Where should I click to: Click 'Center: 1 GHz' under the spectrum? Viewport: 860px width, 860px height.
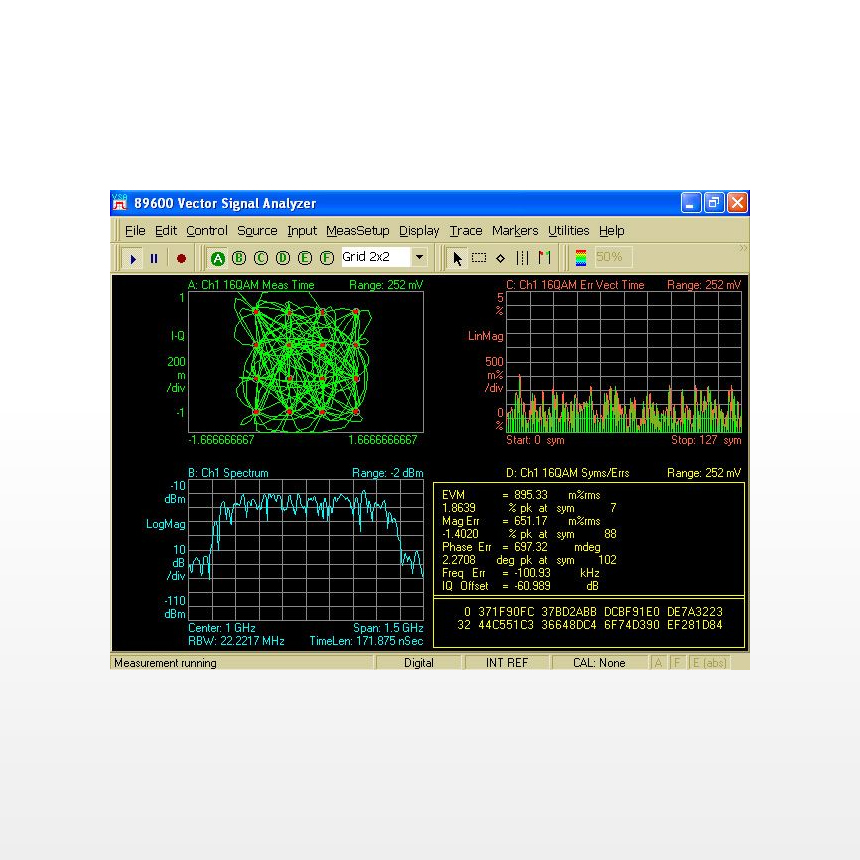(222, 628)
